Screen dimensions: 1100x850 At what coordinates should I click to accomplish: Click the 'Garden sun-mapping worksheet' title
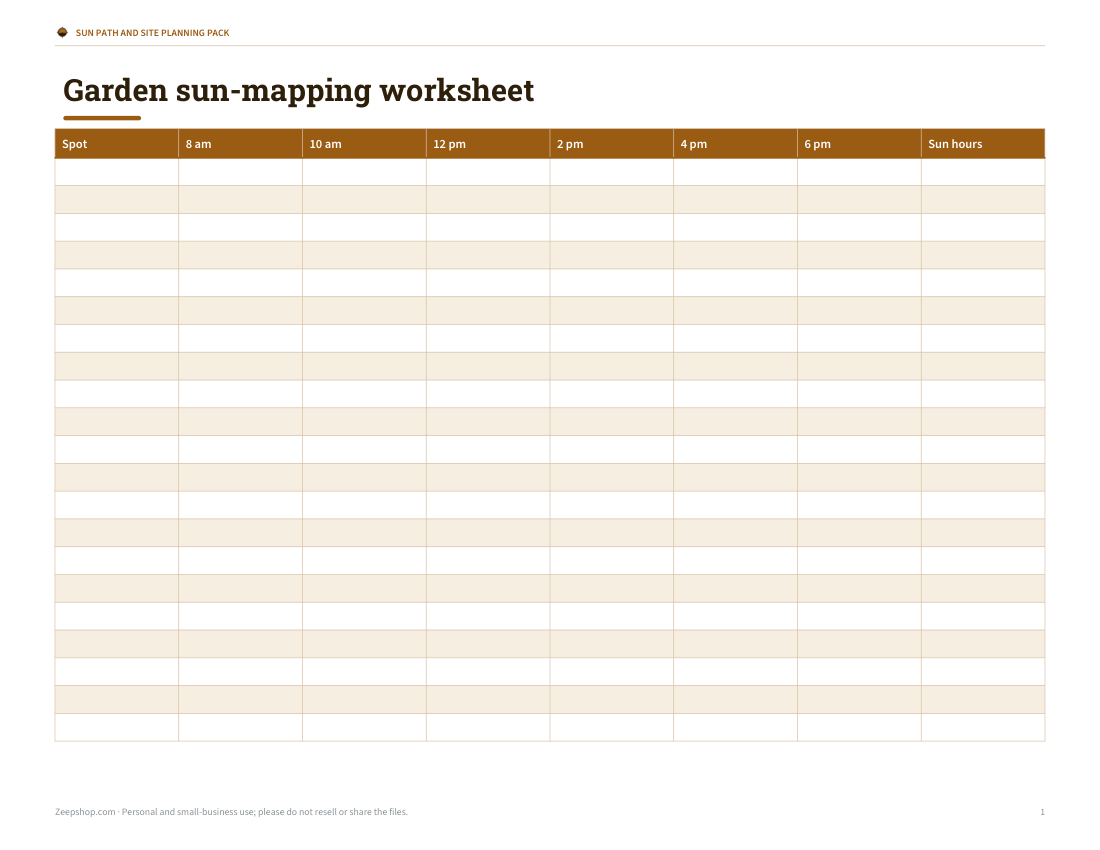click(298, 91)
